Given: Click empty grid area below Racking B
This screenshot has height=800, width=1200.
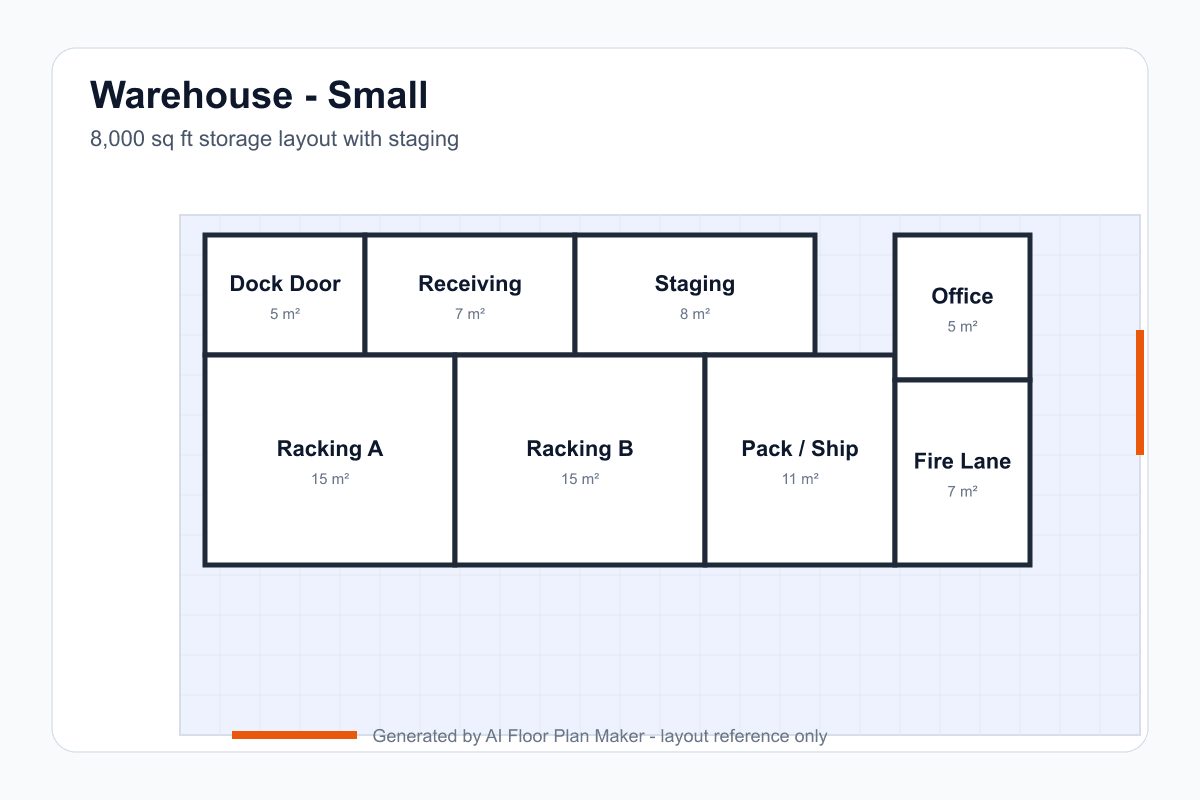Looking at the screenshot, I should (x=580, y=645).
